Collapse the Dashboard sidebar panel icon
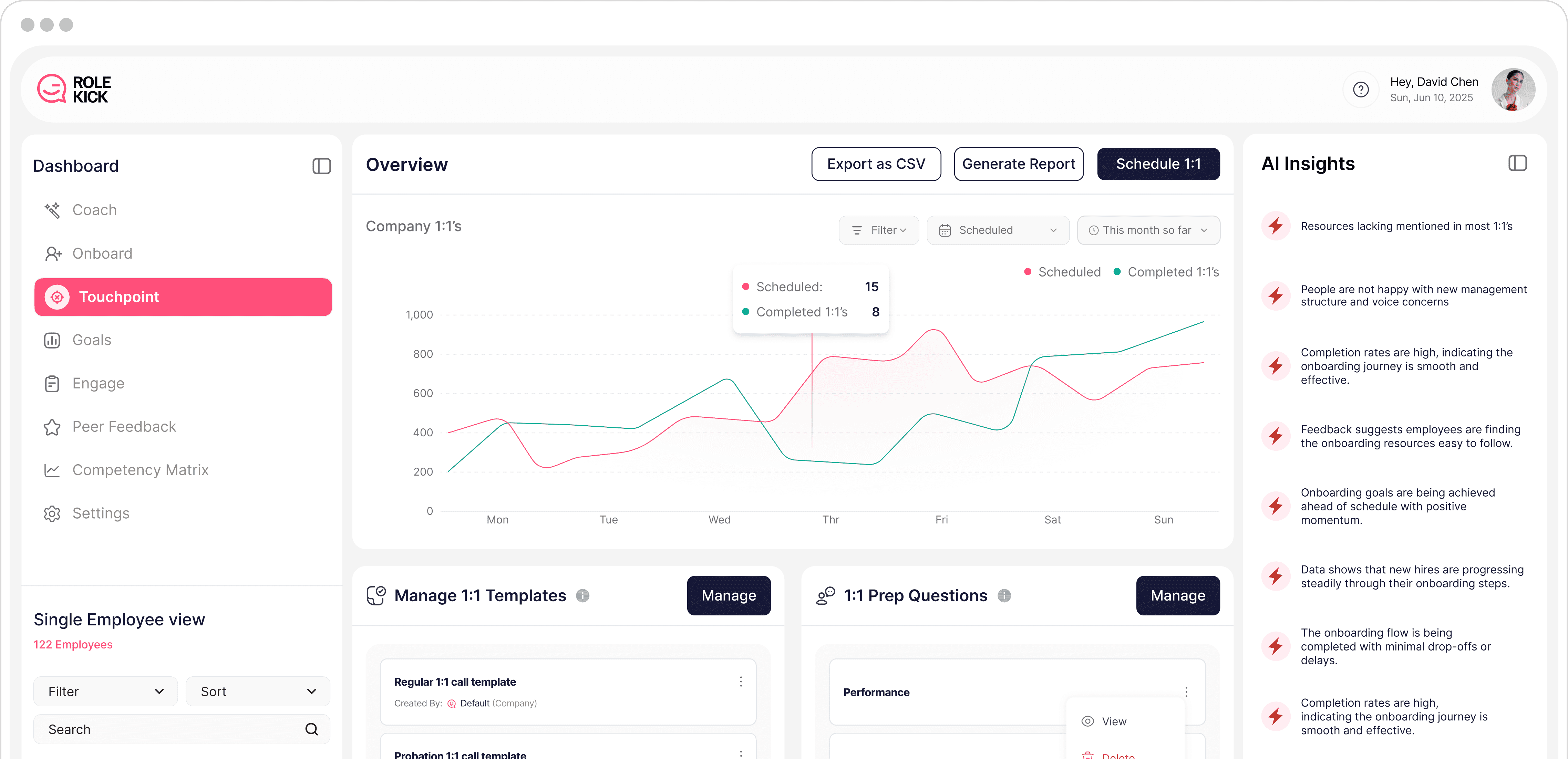This screenshot has height=759, width=1568. click(x=321, y=166)
